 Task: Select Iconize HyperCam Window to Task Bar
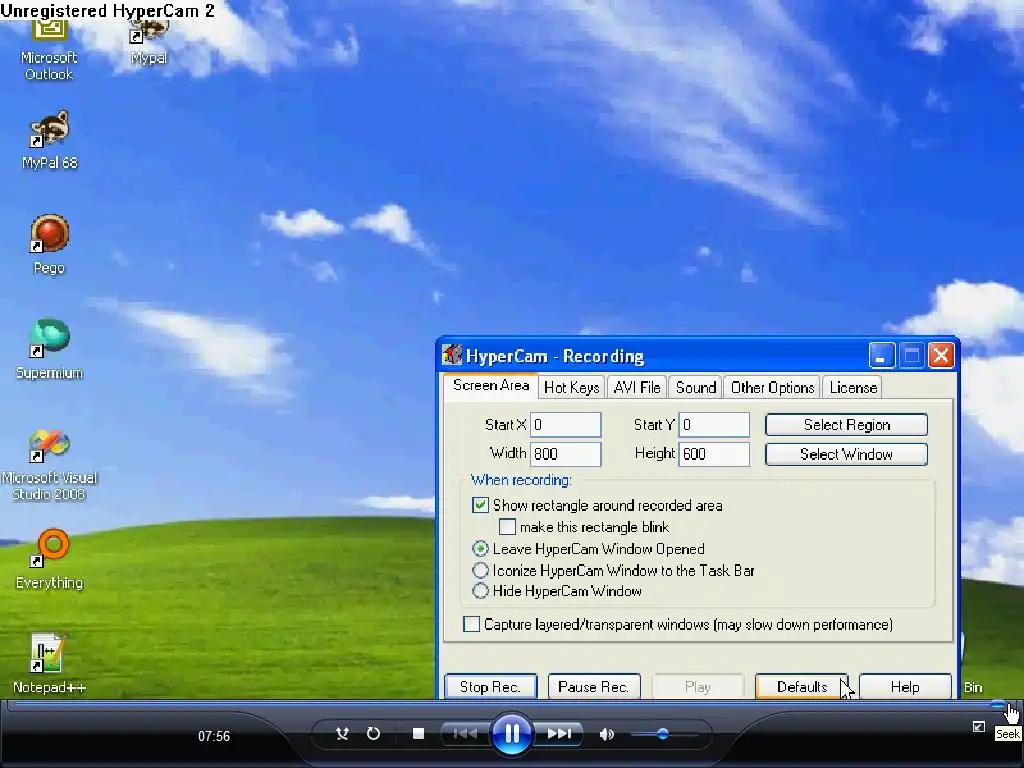point(480,570)
